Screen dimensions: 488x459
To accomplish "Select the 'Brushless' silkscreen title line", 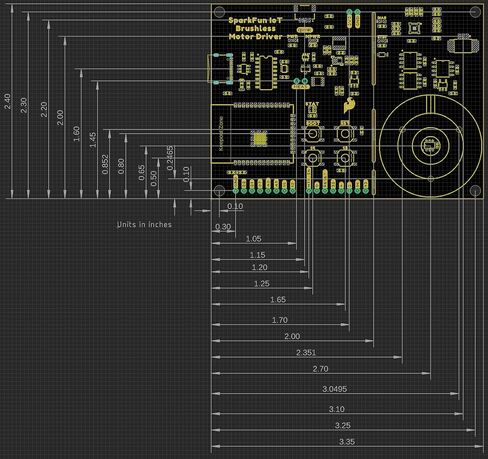I will point(256,28).
